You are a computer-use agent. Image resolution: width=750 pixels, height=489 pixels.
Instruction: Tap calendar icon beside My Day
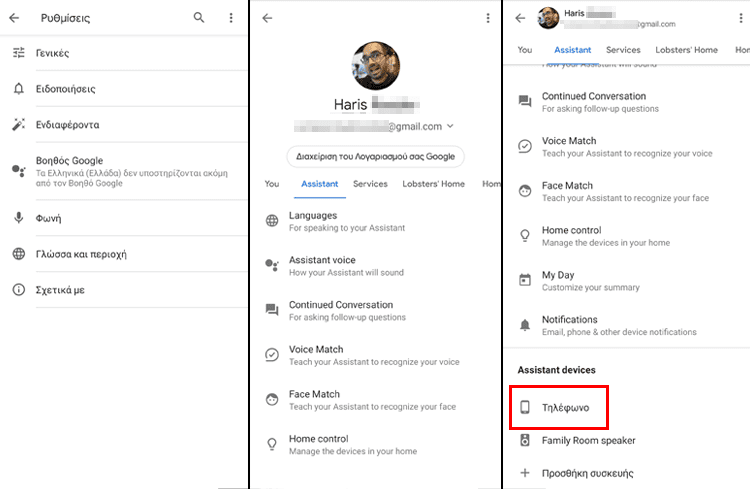tap(525, 280)
